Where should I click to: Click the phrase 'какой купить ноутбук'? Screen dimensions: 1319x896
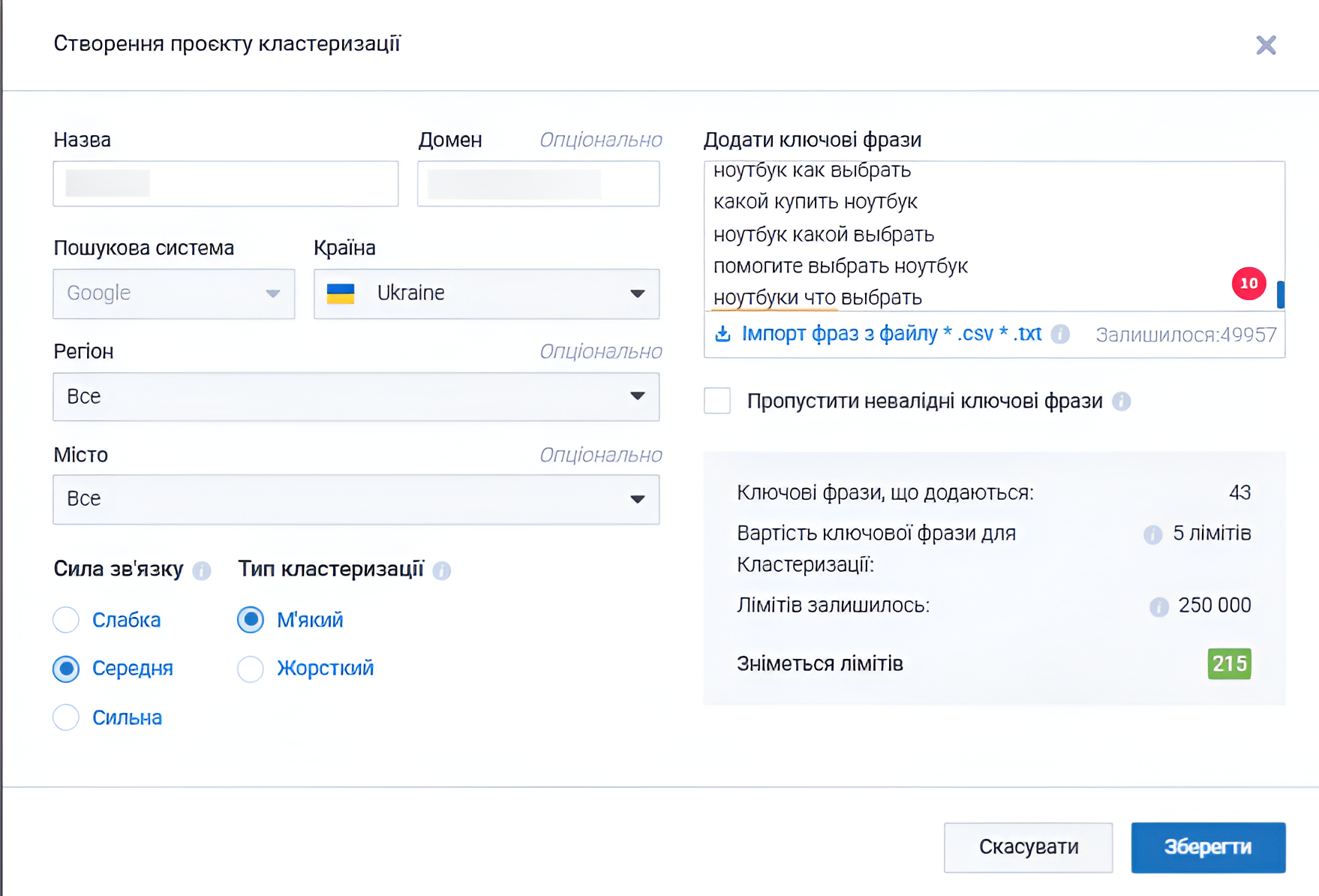pyautogui.click(x=816, y=202)
